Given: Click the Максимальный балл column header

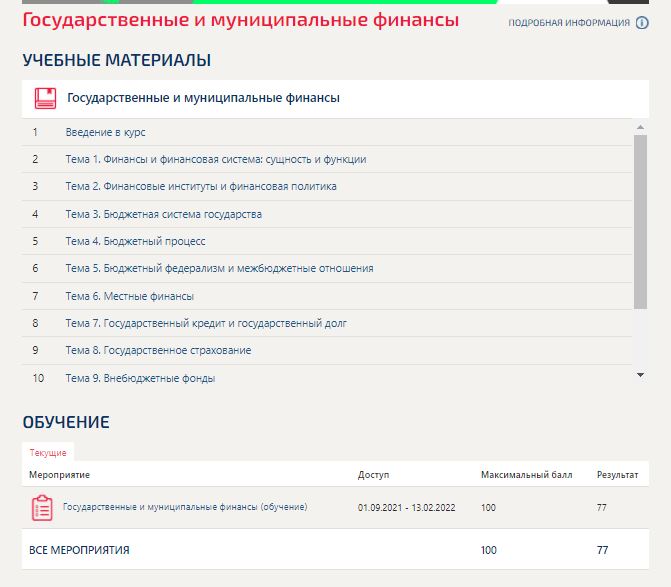Looking at the screenshot, I should 526,475.
